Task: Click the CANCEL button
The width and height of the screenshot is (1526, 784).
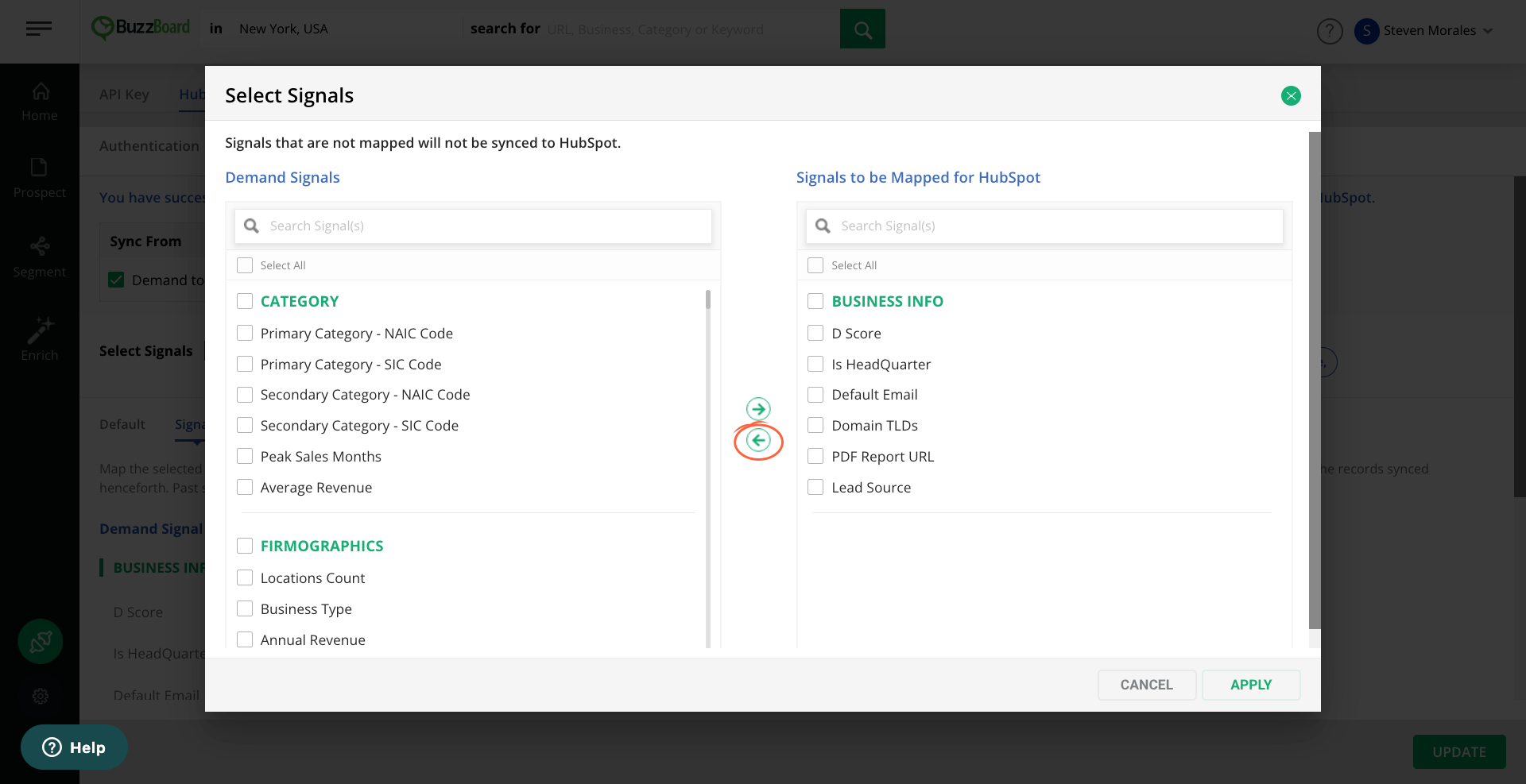Action: 1146,685
